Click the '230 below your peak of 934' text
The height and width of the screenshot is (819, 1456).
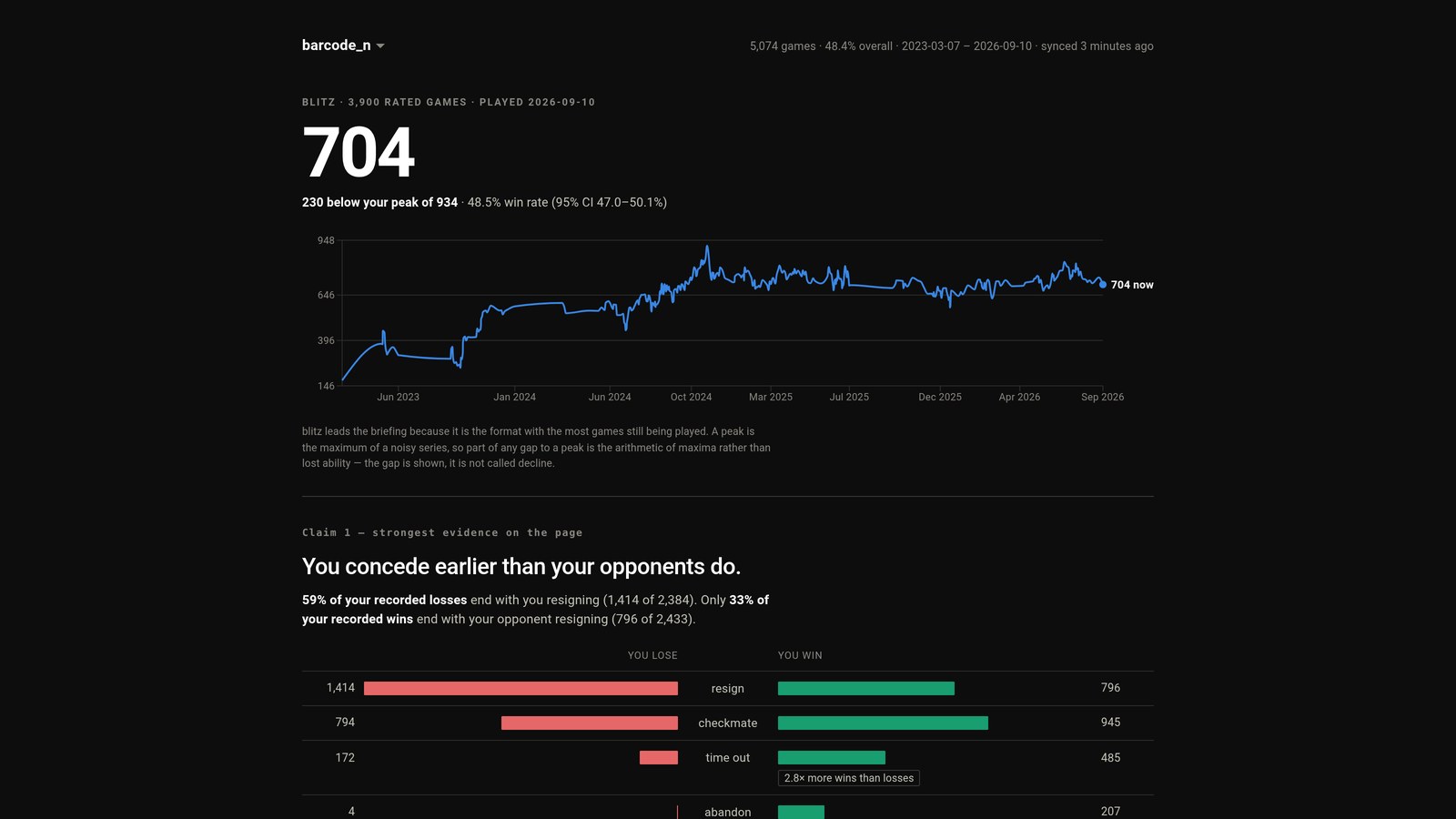(x=379, y=202)
